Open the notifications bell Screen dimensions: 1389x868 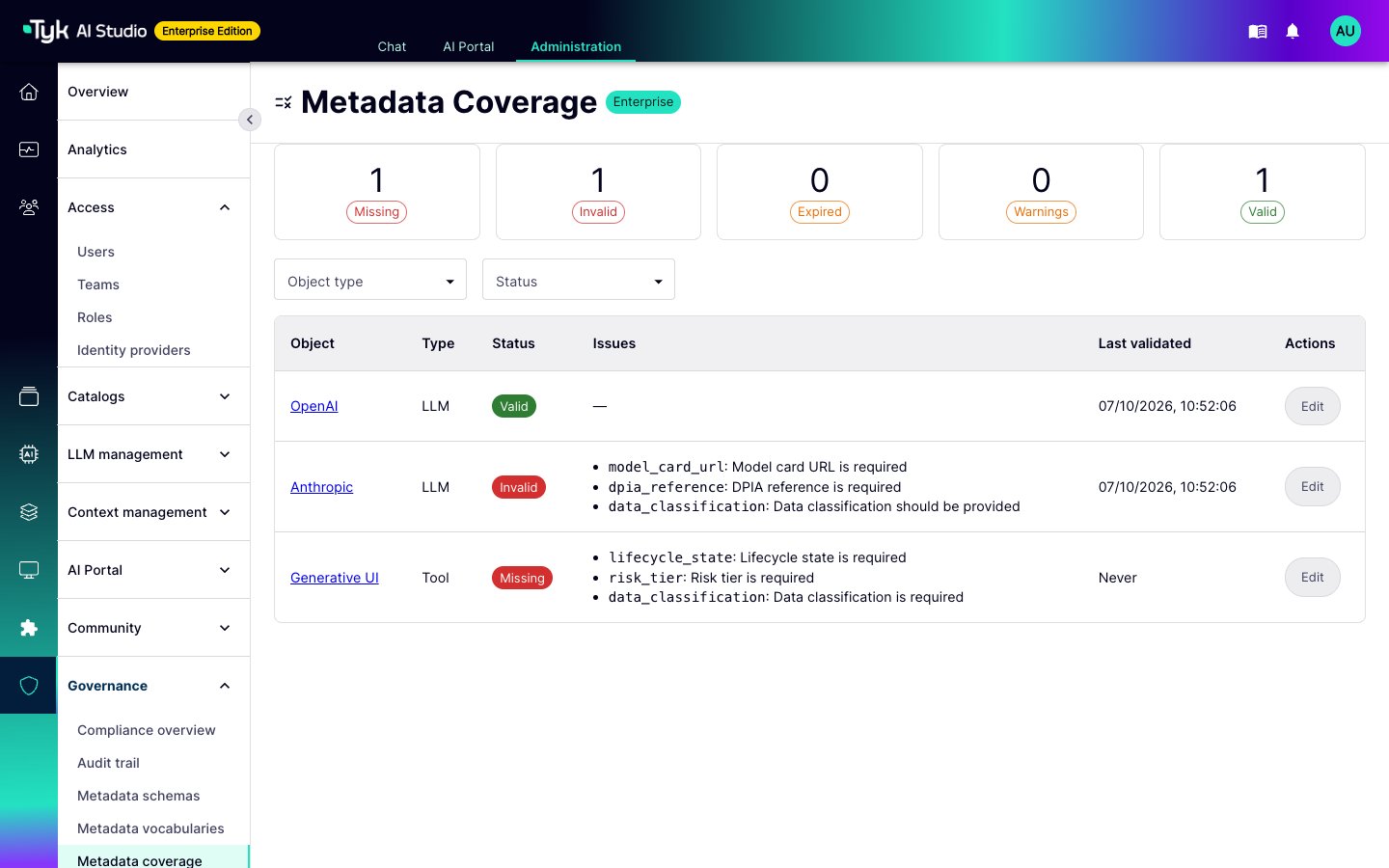1293,32
